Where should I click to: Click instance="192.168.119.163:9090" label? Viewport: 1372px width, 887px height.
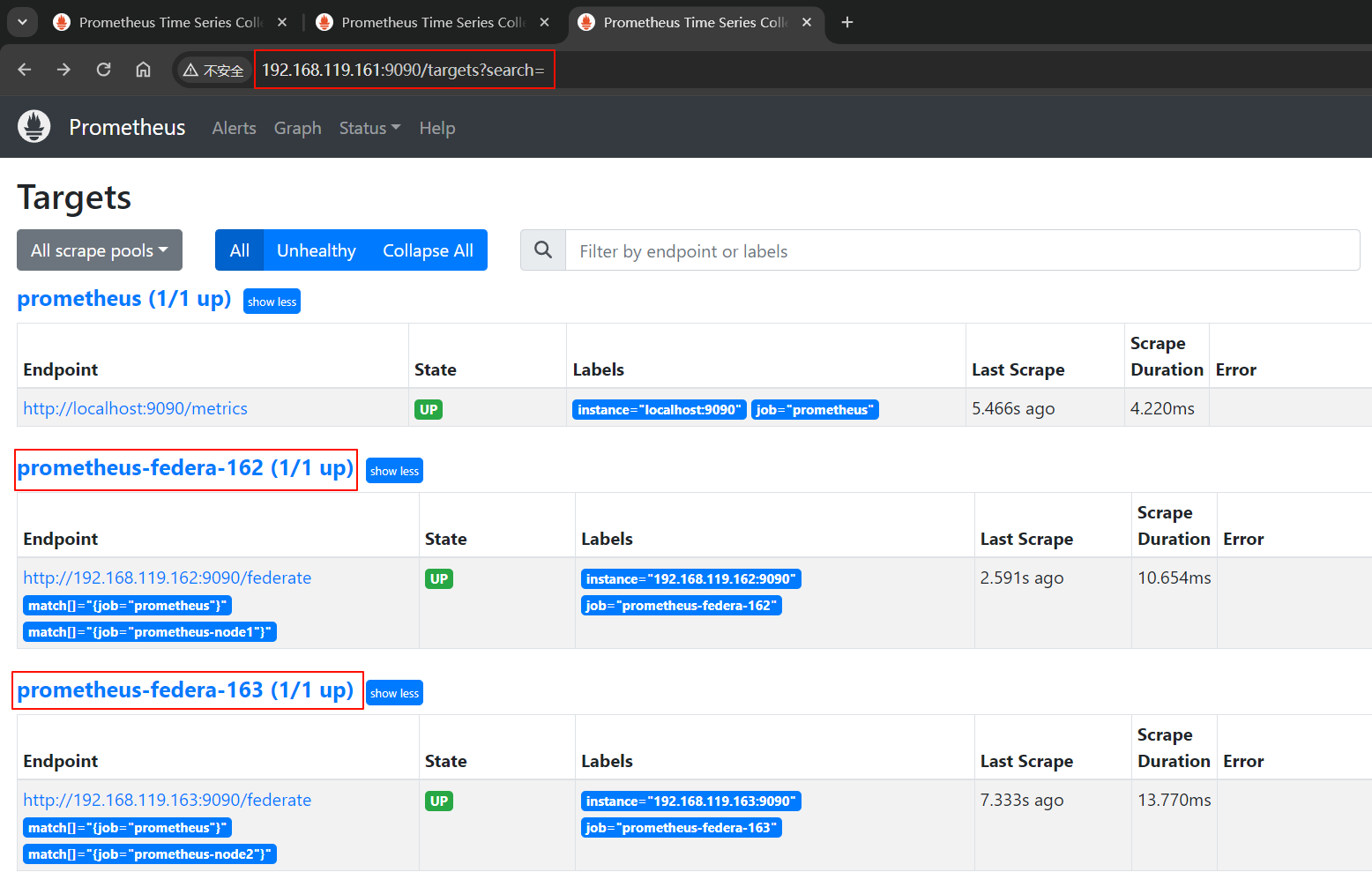coord(691,801)
